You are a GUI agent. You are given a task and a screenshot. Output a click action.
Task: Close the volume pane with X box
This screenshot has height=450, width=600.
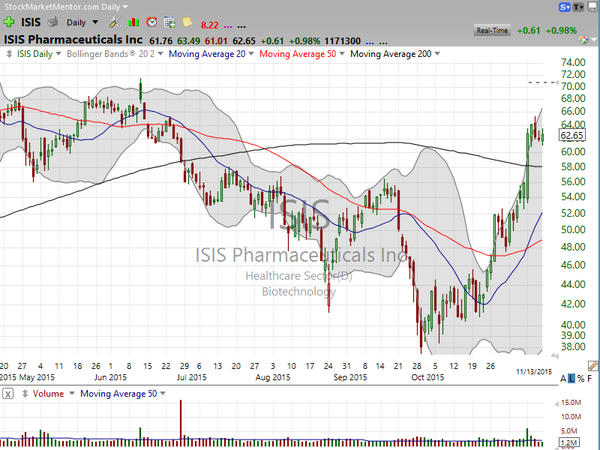(x=8, y=394)
